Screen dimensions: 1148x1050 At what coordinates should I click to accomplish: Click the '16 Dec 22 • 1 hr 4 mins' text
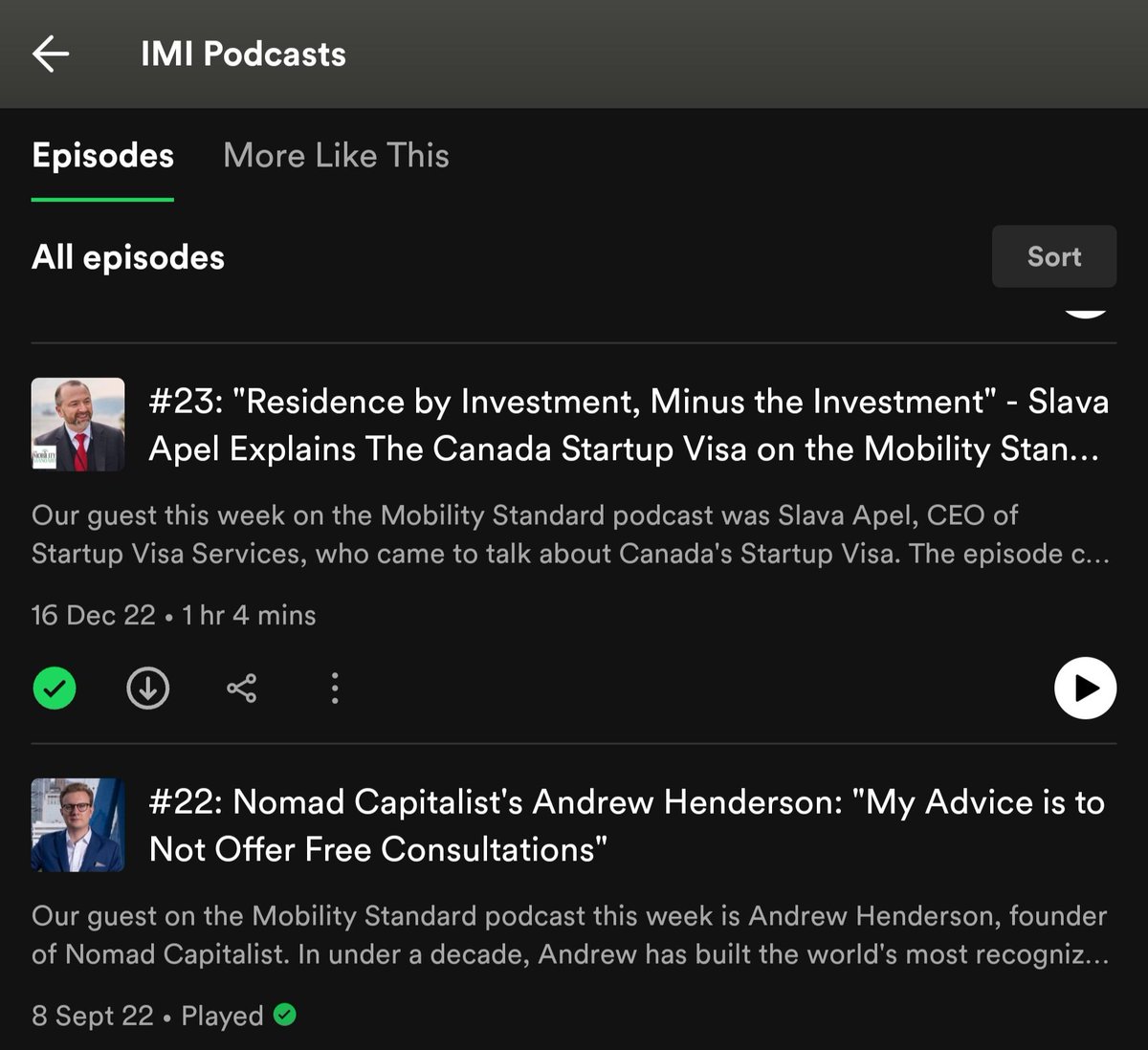pos(173,615)
